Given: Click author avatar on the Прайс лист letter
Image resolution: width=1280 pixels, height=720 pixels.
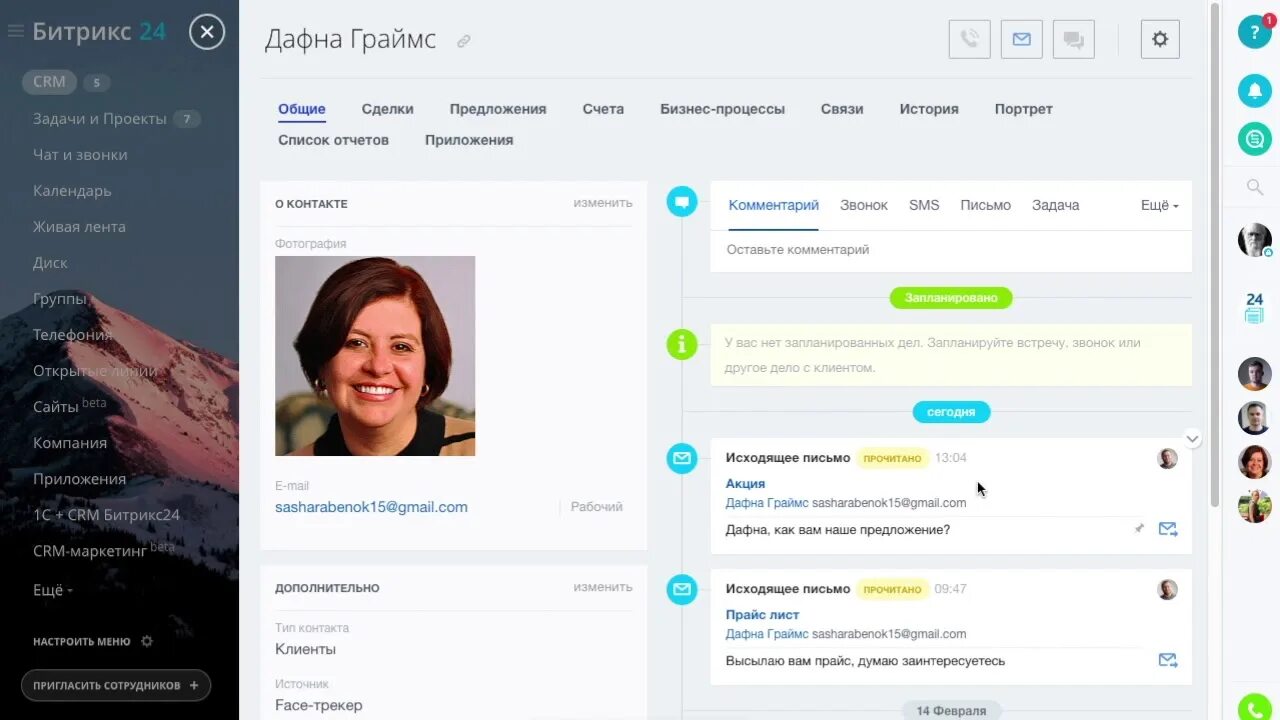Looking at the screenshot, I should click(x=1167, y=589).
